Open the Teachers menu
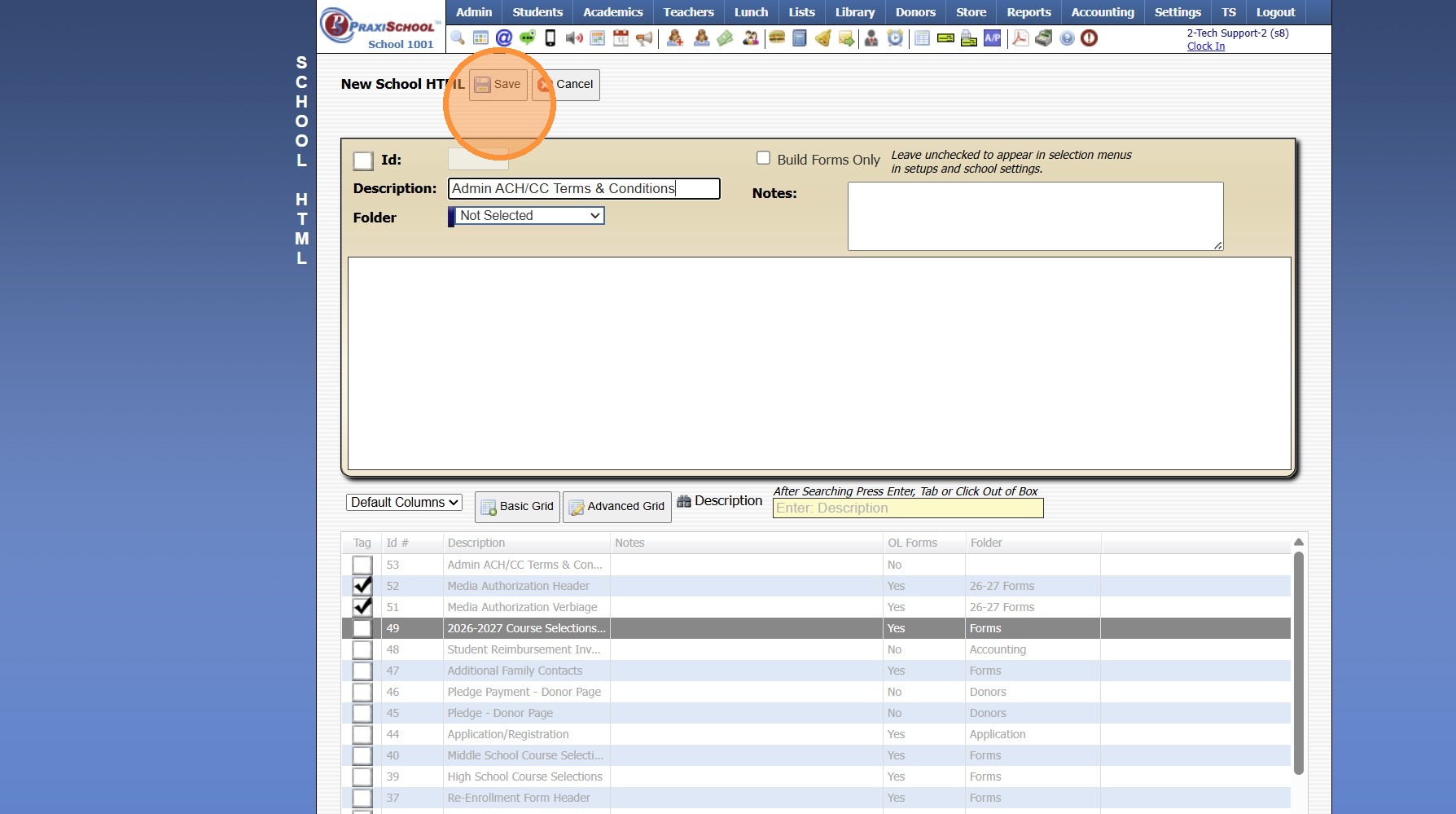Viewport: 1456px width, 814px height. [x=688, y=12]
